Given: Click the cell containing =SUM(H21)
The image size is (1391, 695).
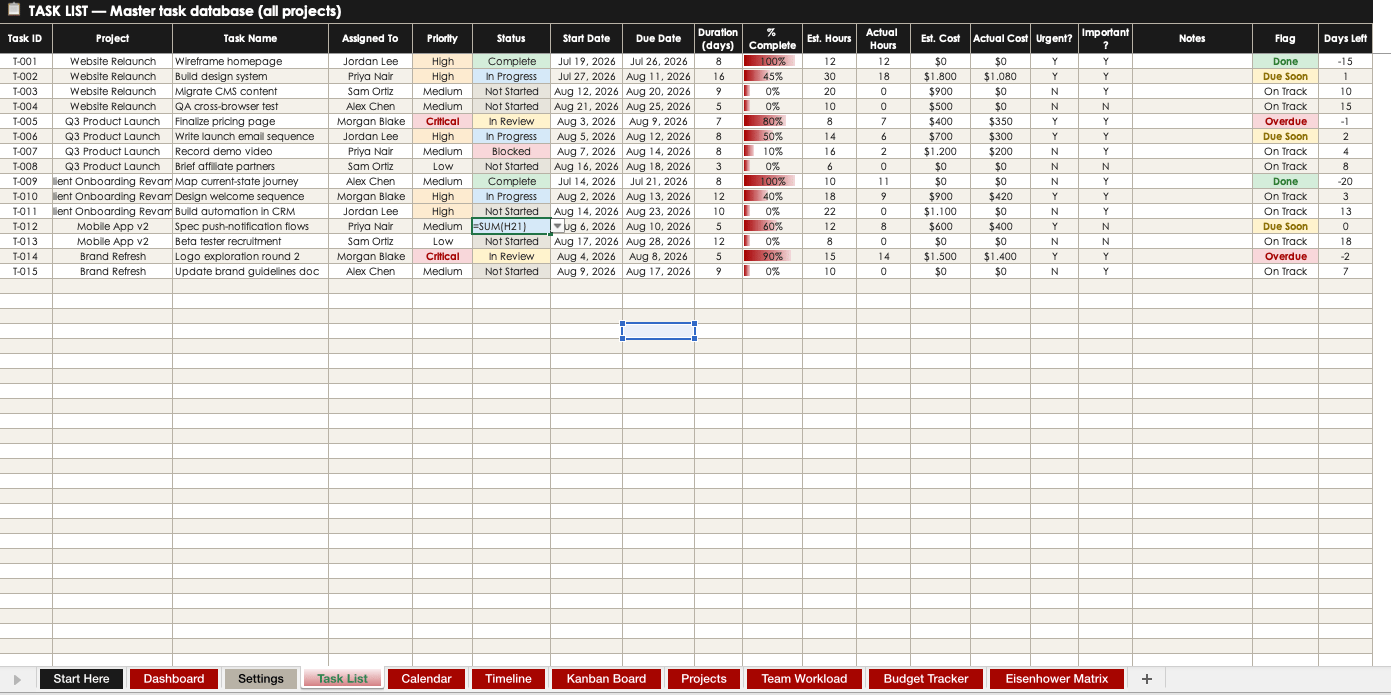Looking at the screenshot, I should 511,227.
